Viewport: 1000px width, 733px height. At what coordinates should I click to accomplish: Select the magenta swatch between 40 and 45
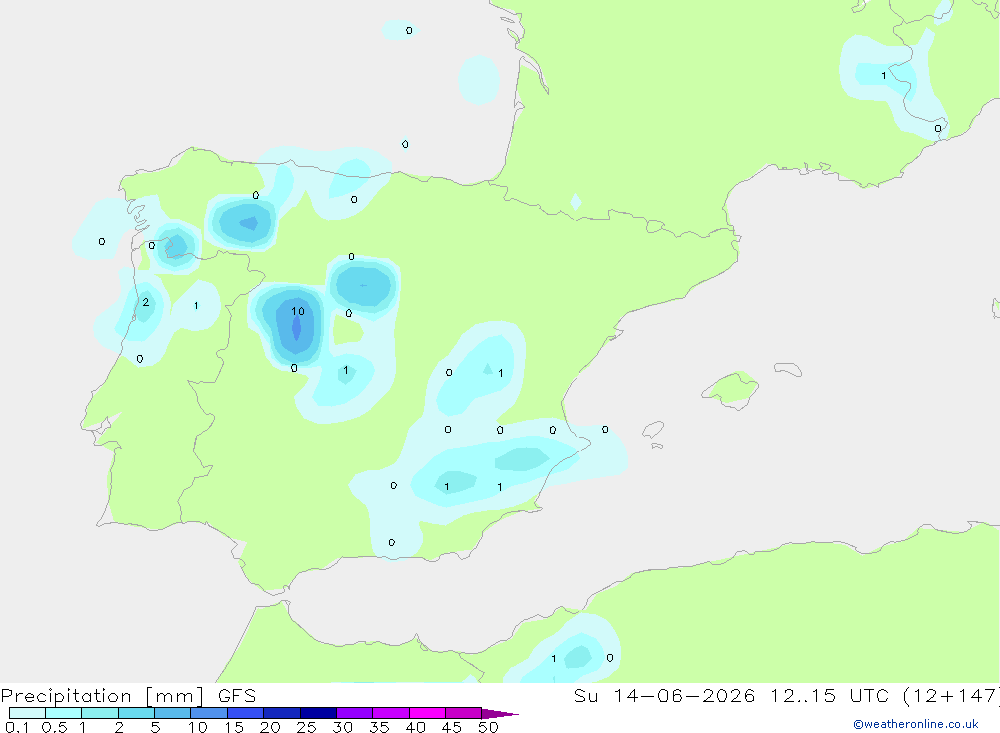[x=427, y=713]
